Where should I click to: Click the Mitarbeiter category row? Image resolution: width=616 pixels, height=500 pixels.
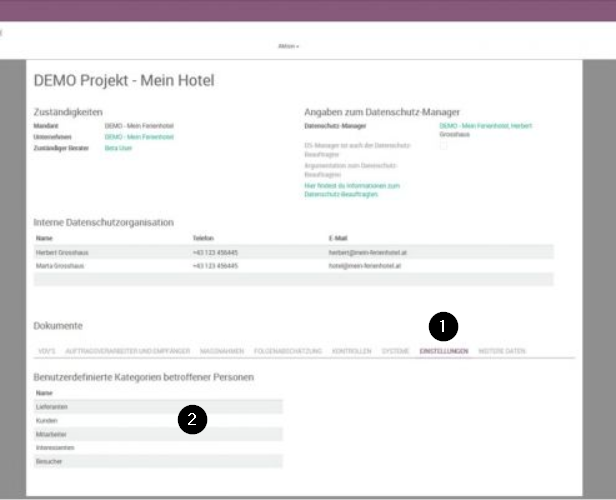pos(158,434)
